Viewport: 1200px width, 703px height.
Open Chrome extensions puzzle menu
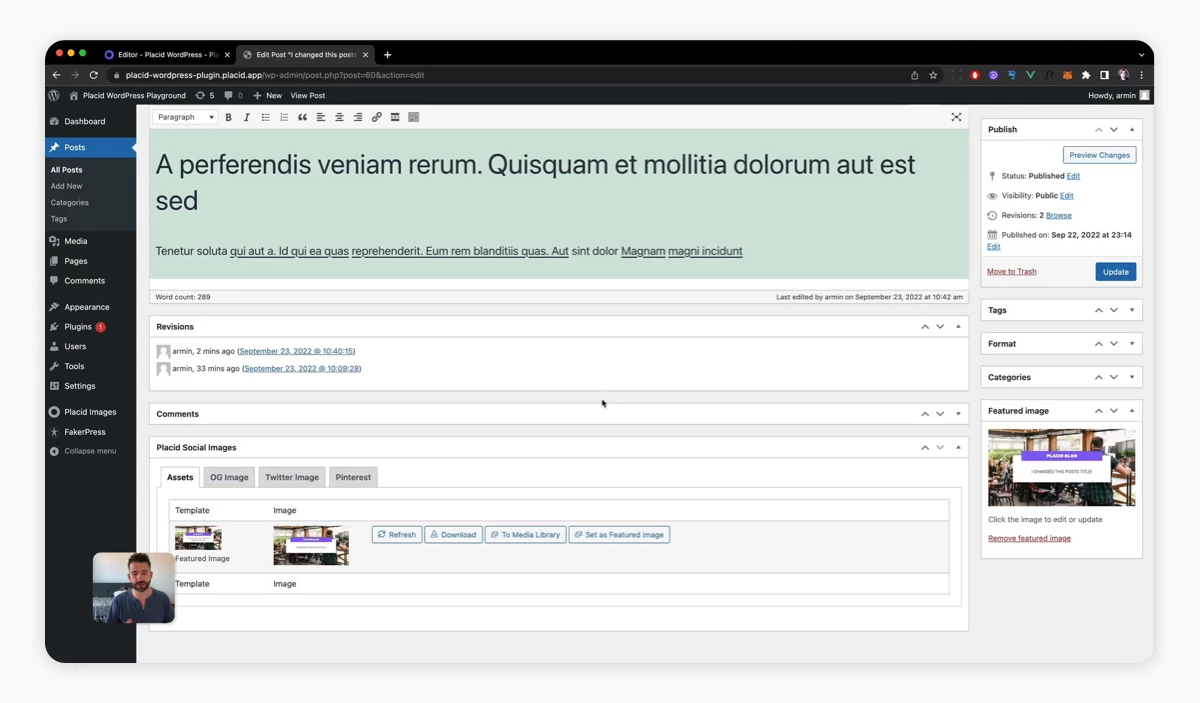[x=1086, y=75]
